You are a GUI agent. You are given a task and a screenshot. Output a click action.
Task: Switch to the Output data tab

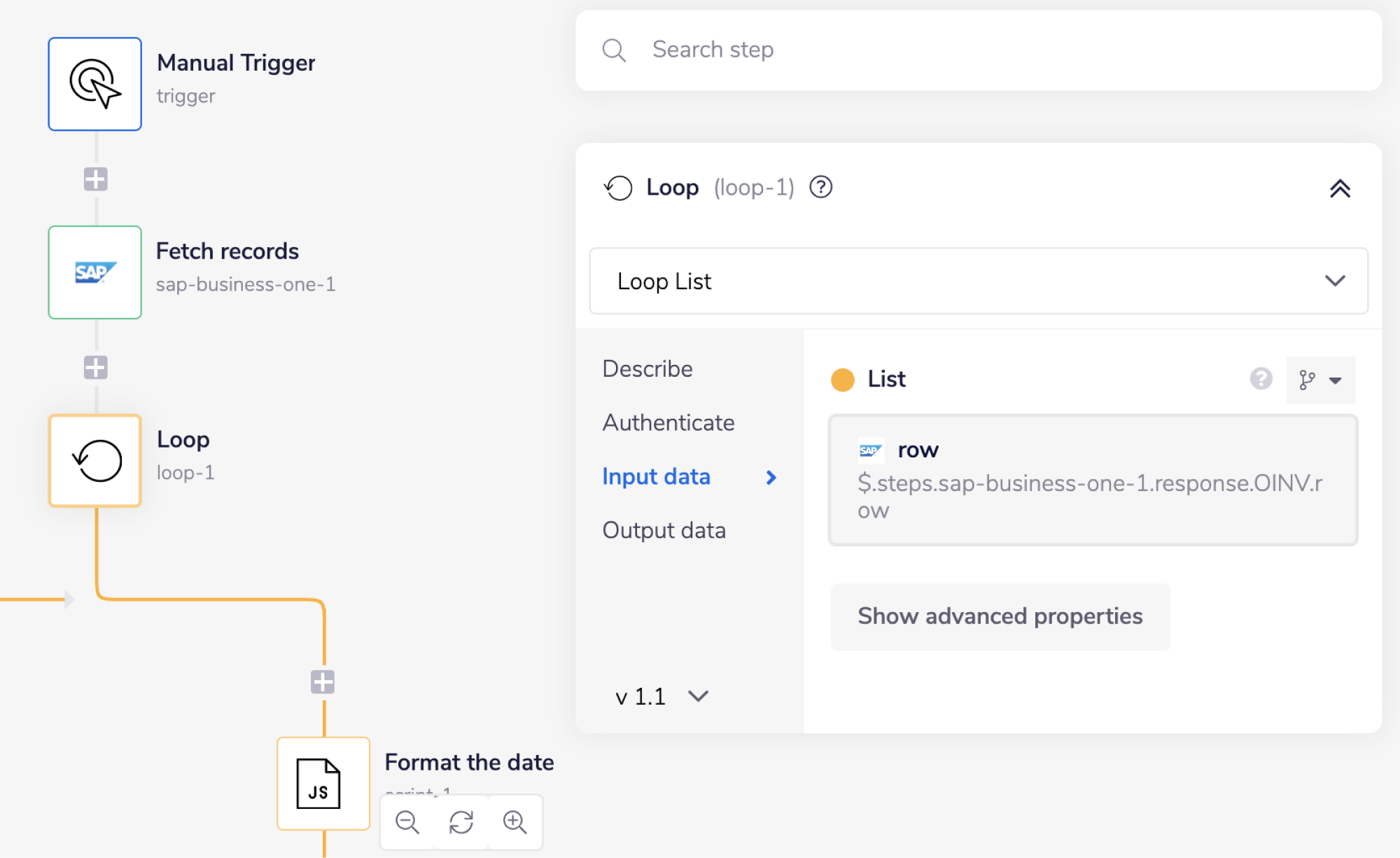[664, 530]
